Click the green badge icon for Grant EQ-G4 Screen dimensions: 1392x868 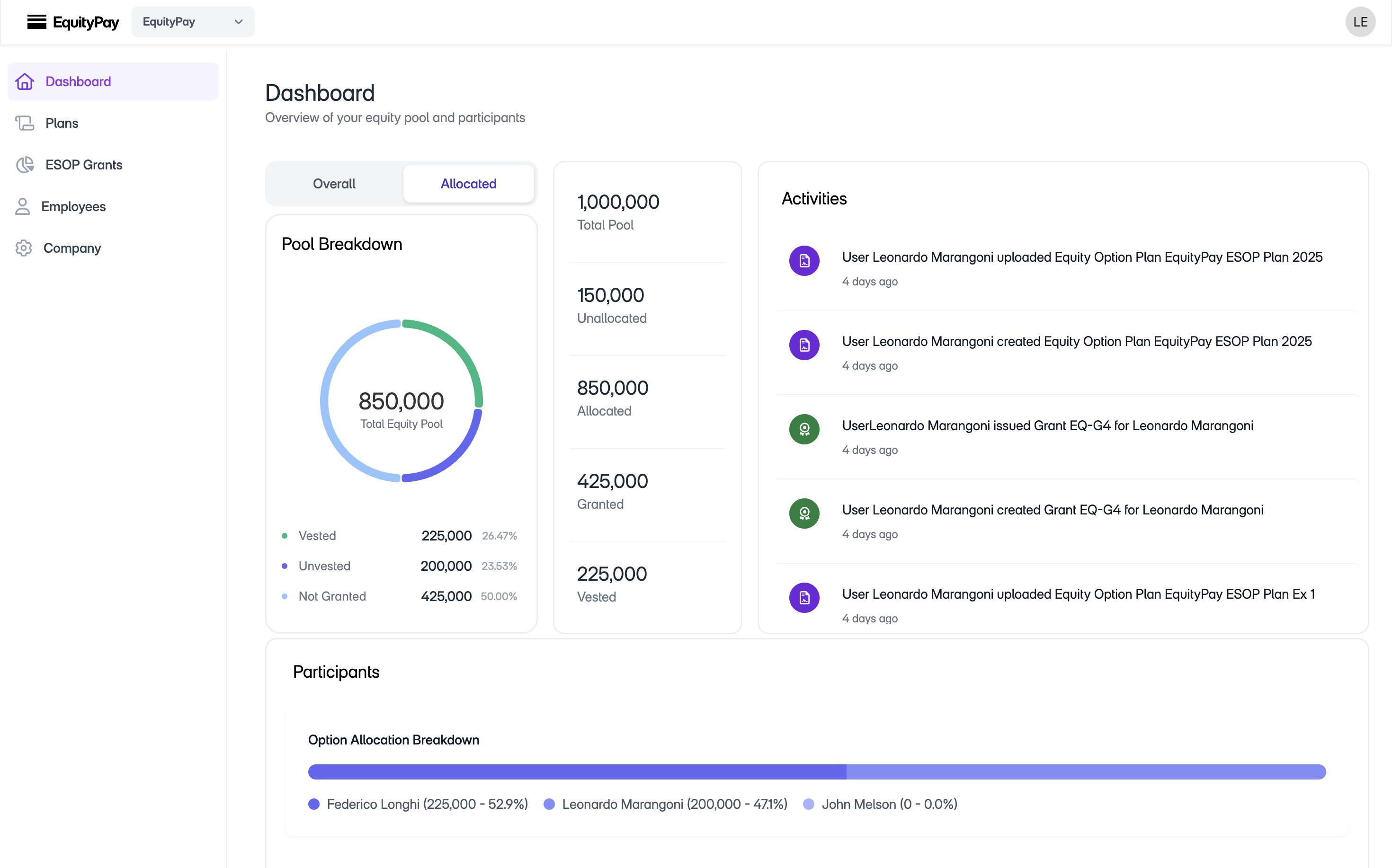(x=804, y=429)
